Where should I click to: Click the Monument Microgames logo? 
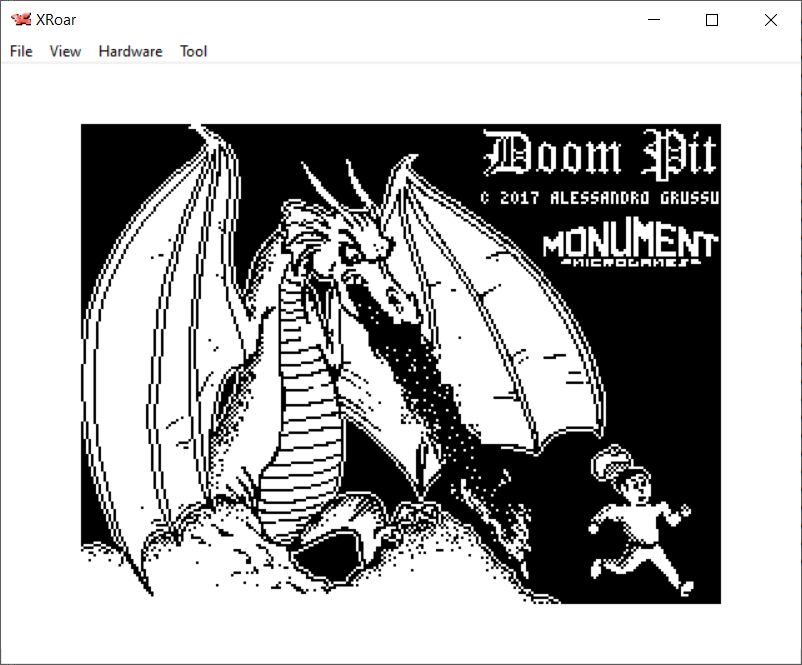point(629,247)
